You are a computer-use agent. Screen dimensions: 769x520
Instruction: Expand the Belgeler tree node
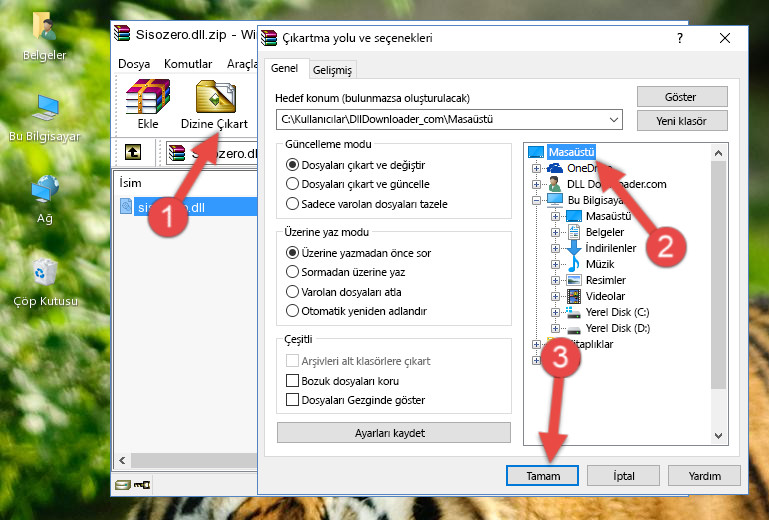click(555, 233)
